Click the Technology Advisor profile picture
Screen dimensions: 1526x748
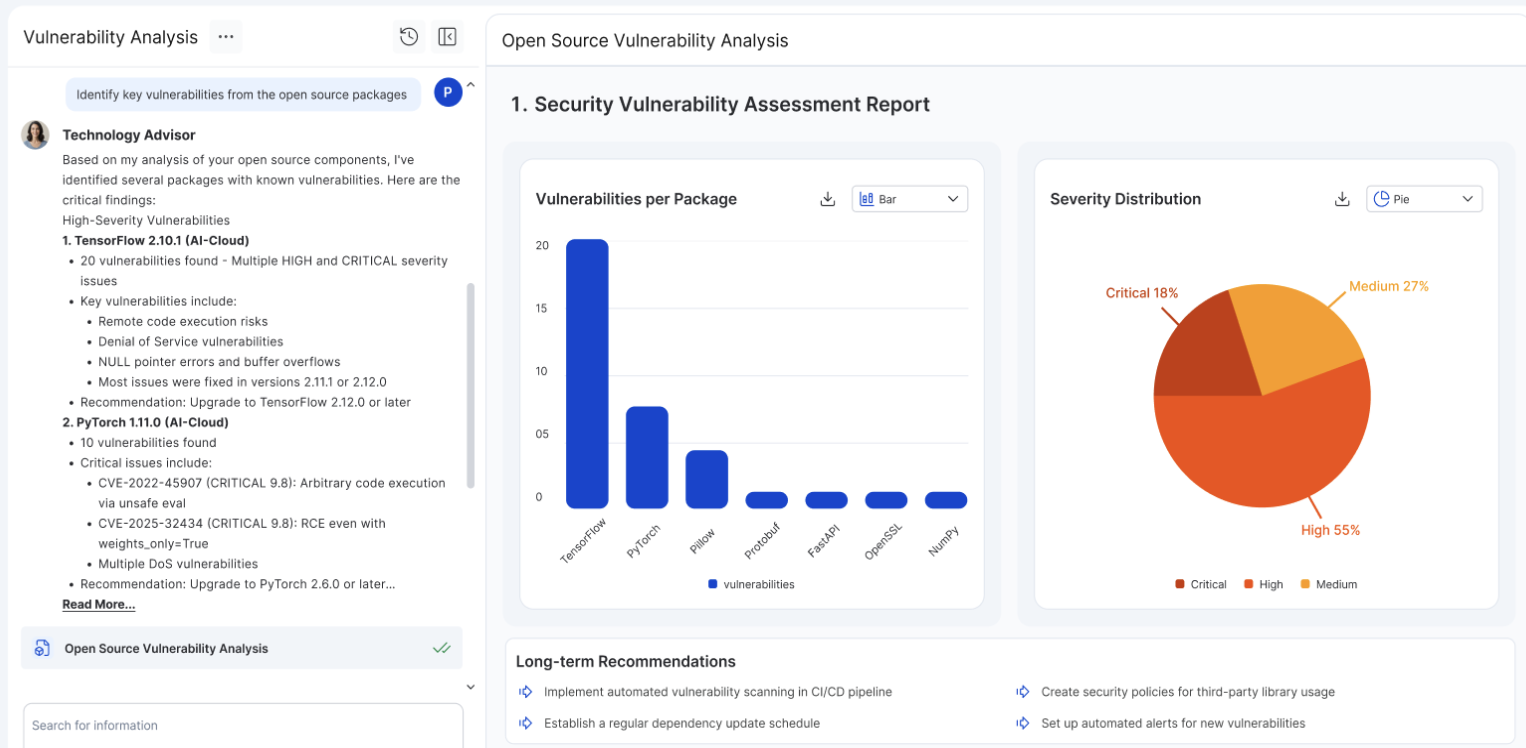point(35,135)
